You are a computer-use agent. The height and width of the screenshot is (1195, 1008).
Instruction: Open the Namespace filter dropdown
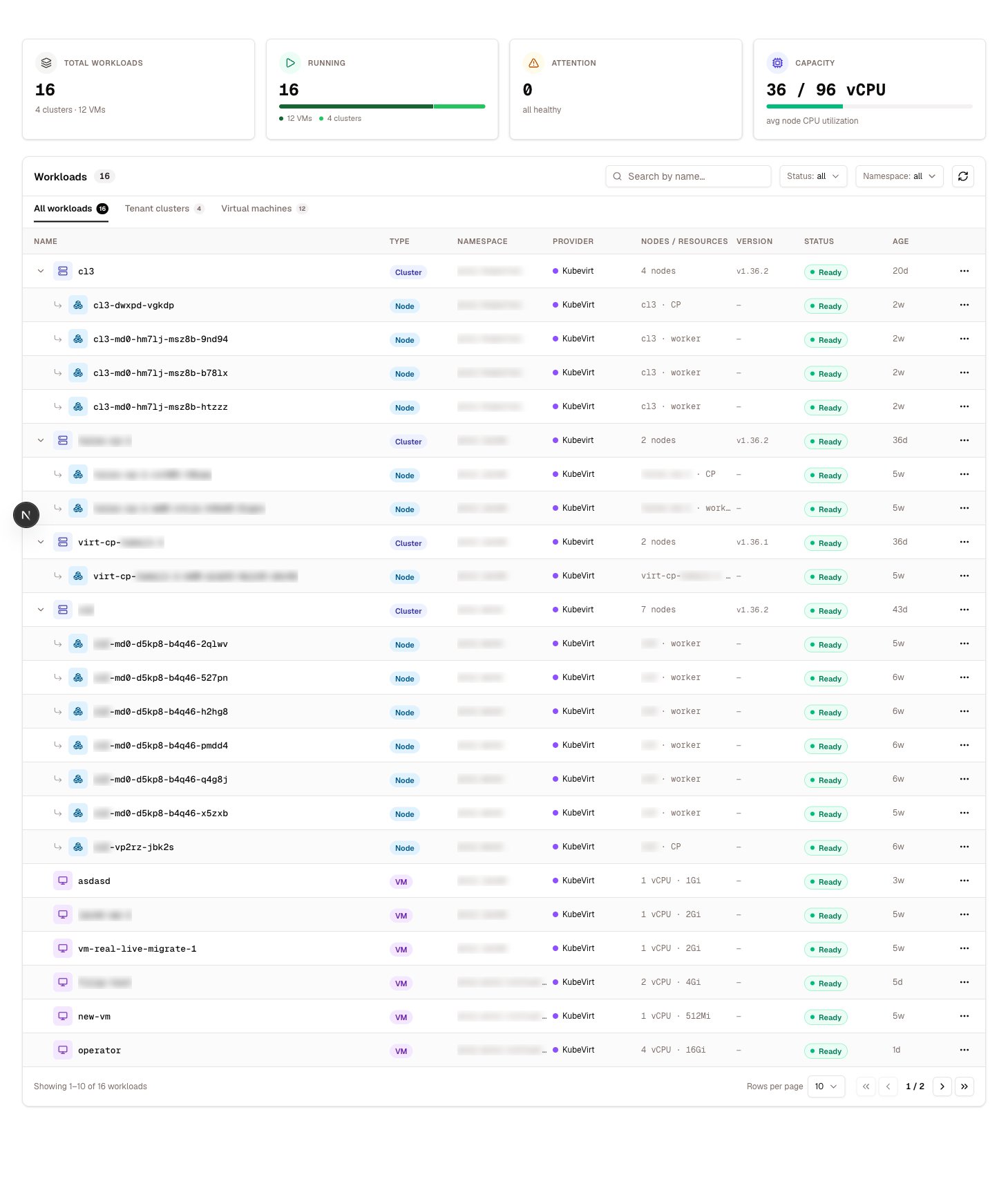[899, 176]
